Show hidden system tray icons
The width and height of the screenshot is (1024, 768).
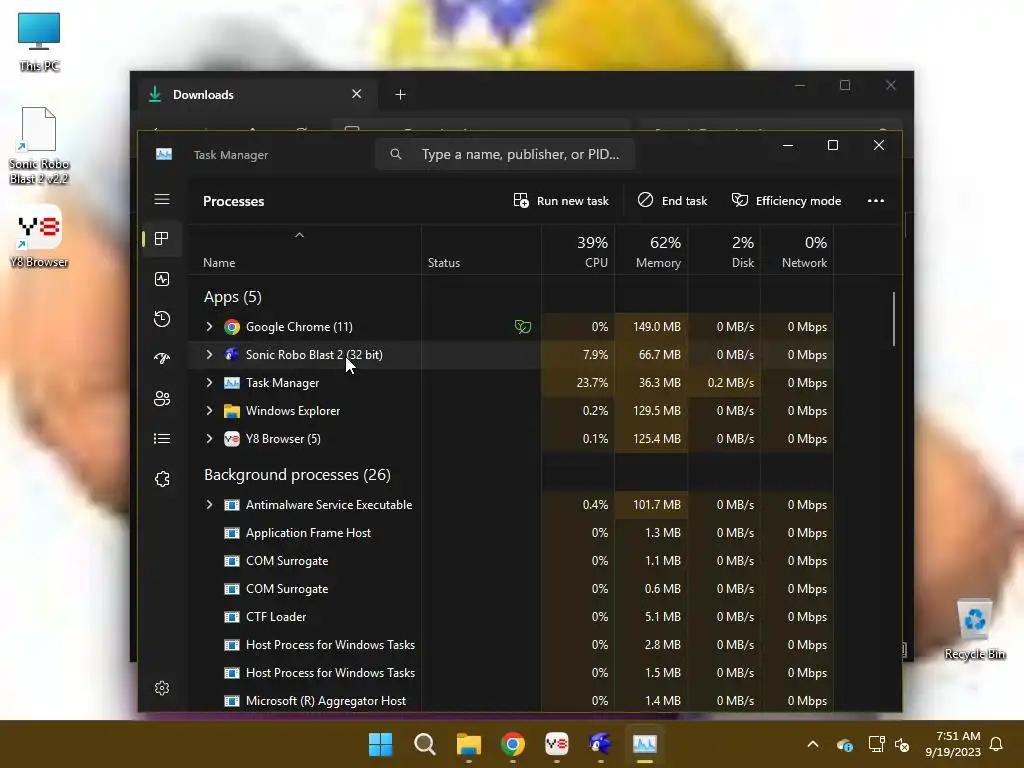(812, 744)
